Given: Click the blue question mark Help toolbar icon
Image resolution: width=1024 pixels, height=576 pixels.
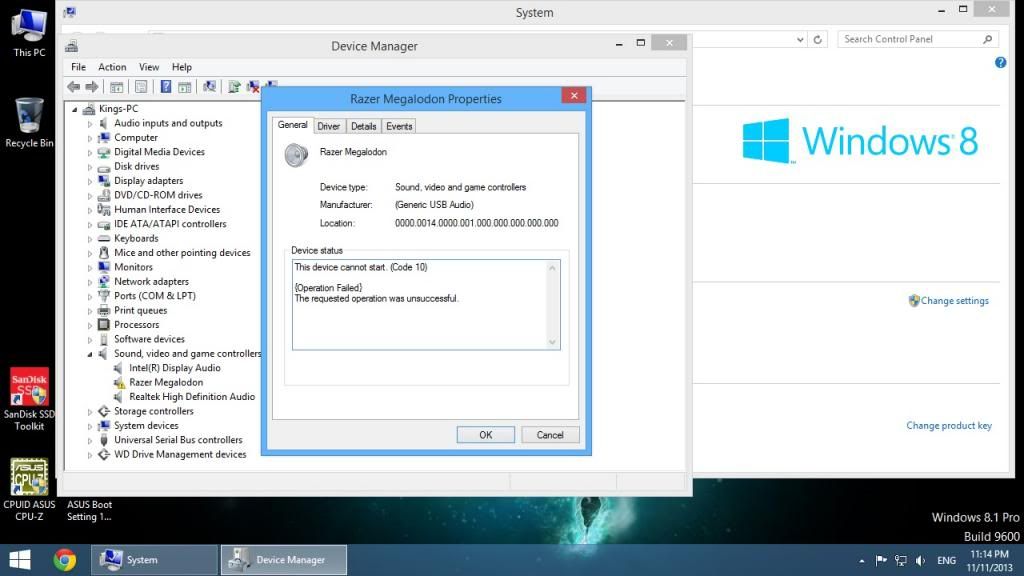Looking at the screenshot, I should pyautogui.click(x=166, y=87).
